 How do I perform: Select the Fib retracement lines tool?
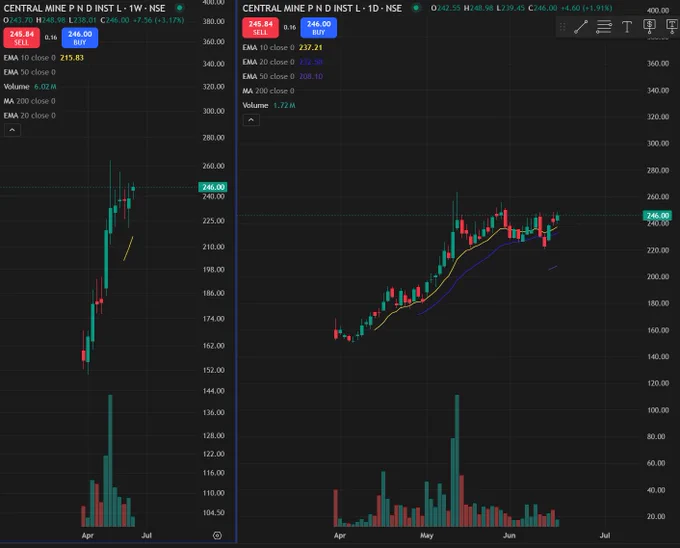[x=604, y=27]
